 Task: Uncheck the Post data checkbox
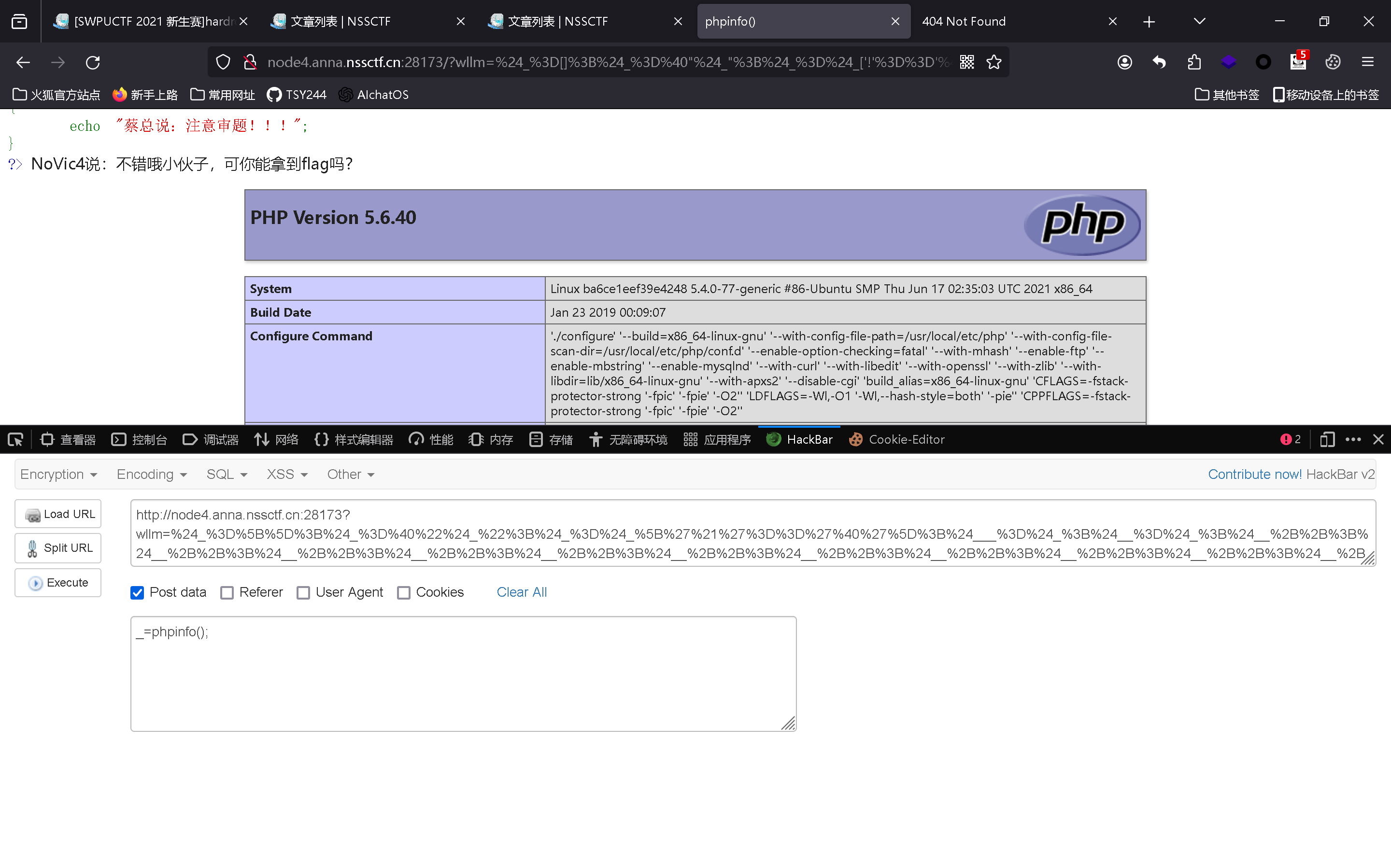(137, 592)
